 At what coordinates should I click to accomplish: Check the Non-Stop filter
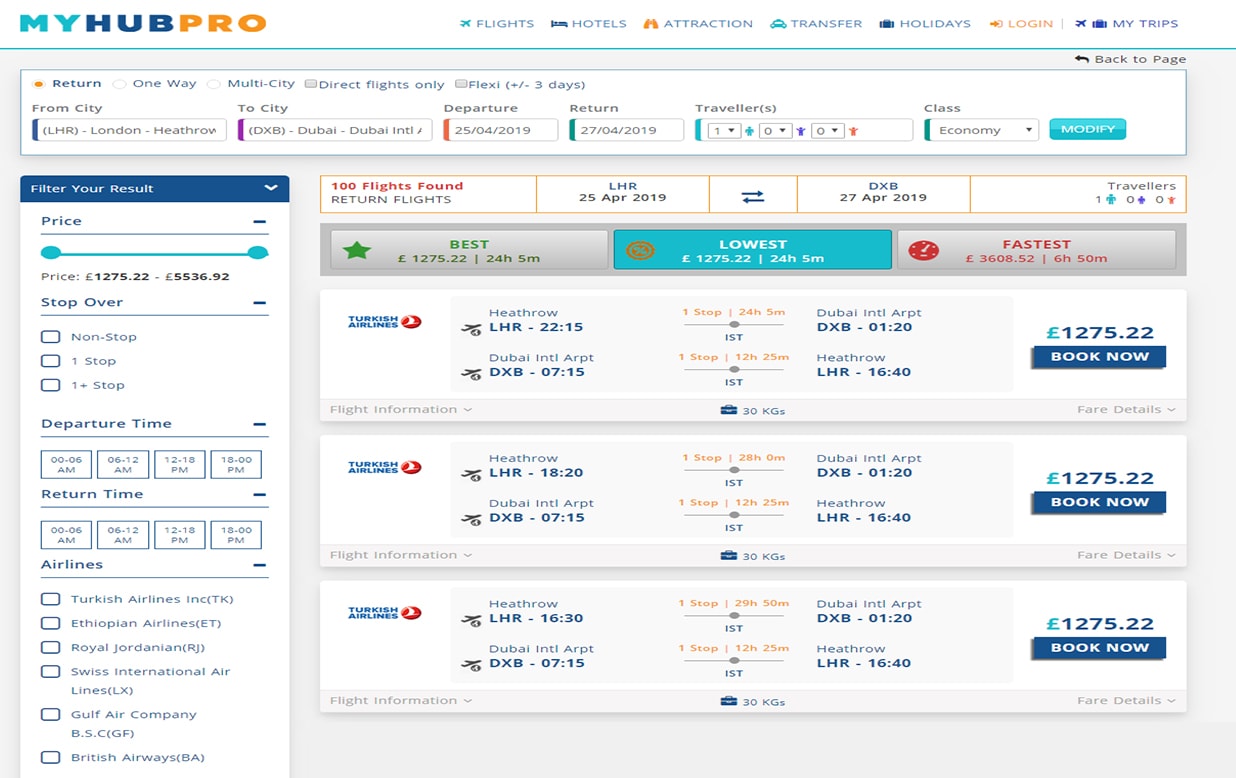click(50, 337)
